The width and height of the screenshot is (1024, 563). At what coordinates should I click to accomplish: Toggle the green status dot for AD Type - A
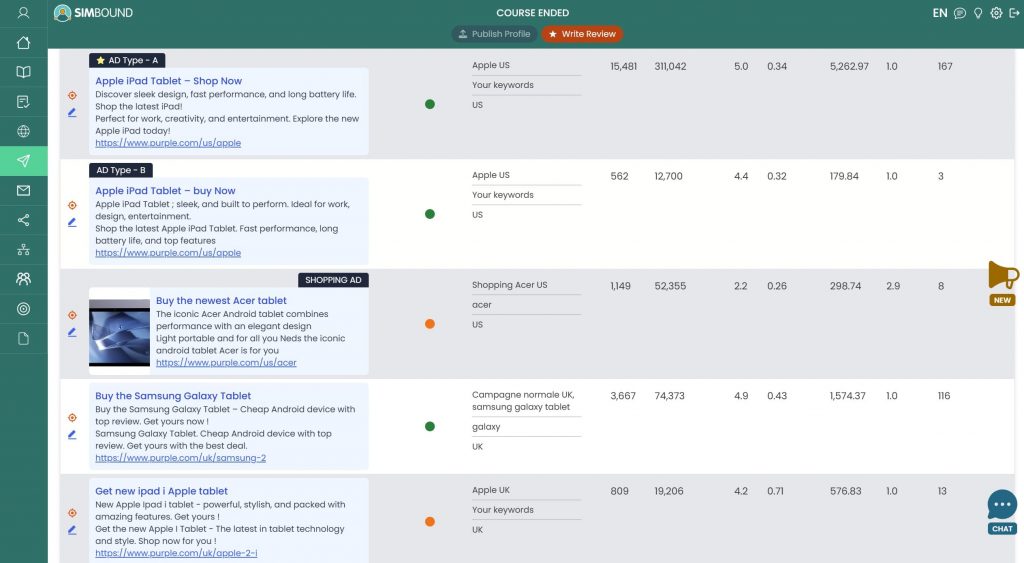coord(430,104)
